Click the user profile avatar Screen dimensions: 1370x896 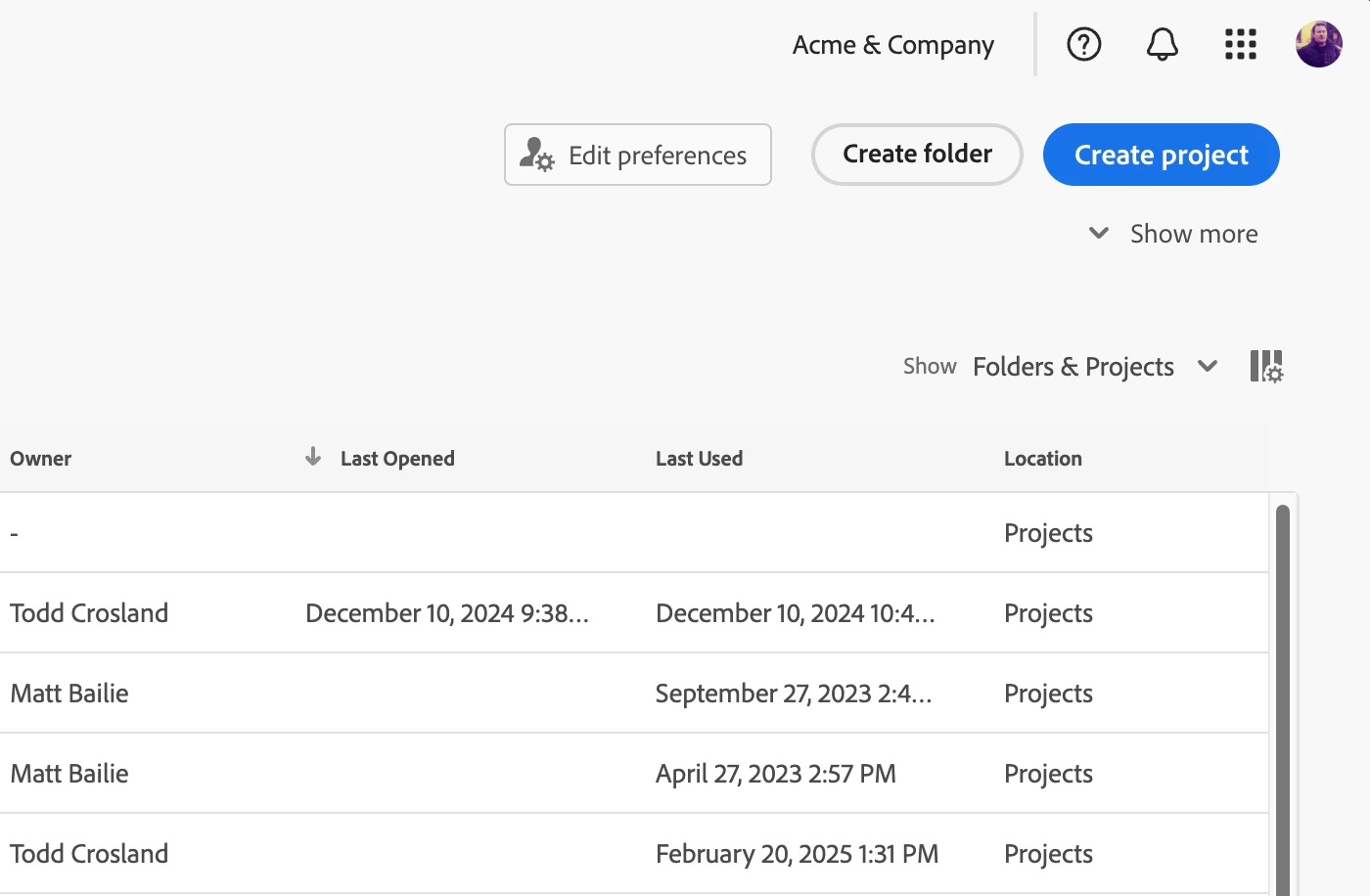pyautogui.click(x=1318, y=44)
